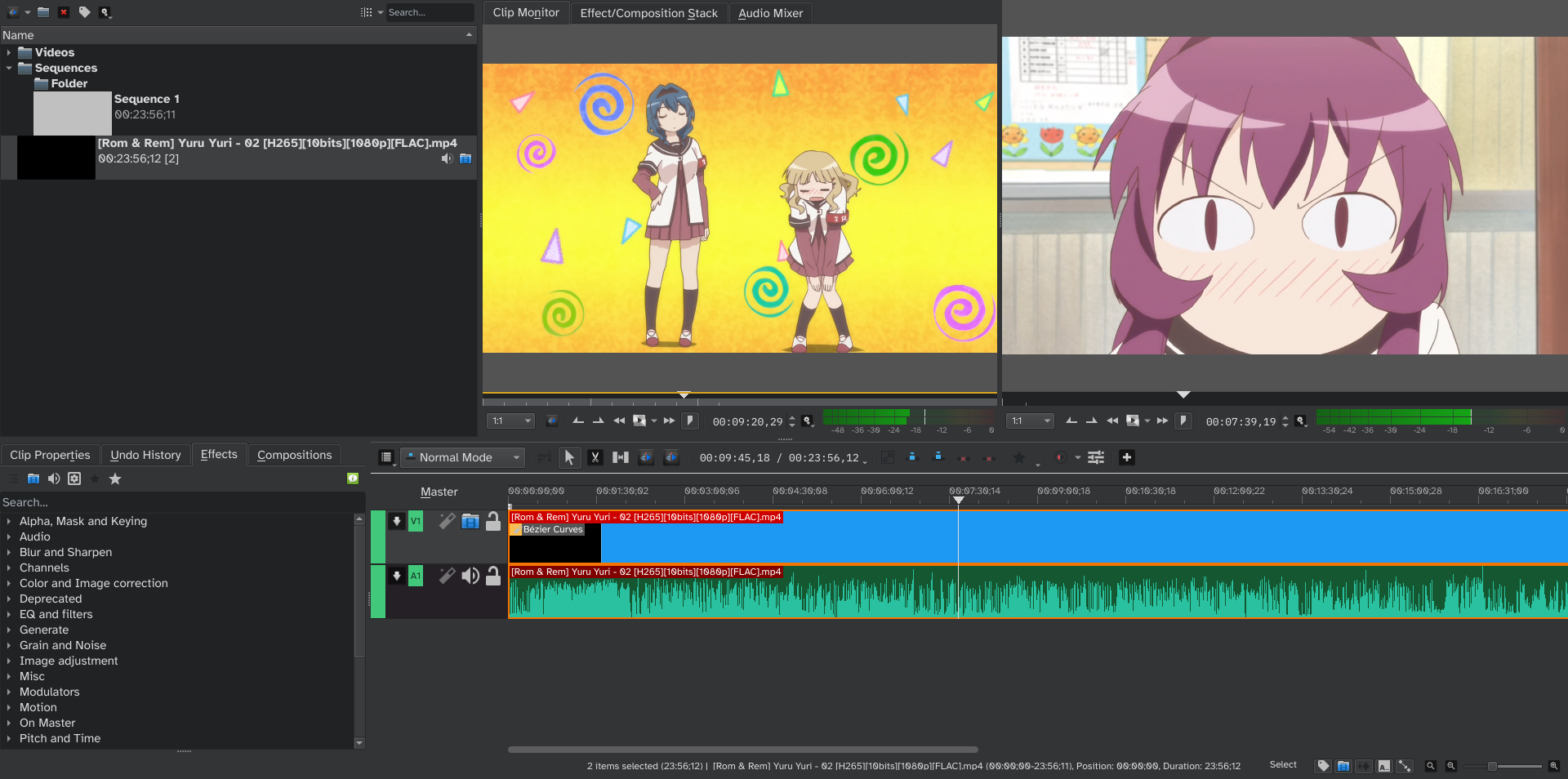Click the favorite effects star in timeline toolbar

tap(1019, 457)
